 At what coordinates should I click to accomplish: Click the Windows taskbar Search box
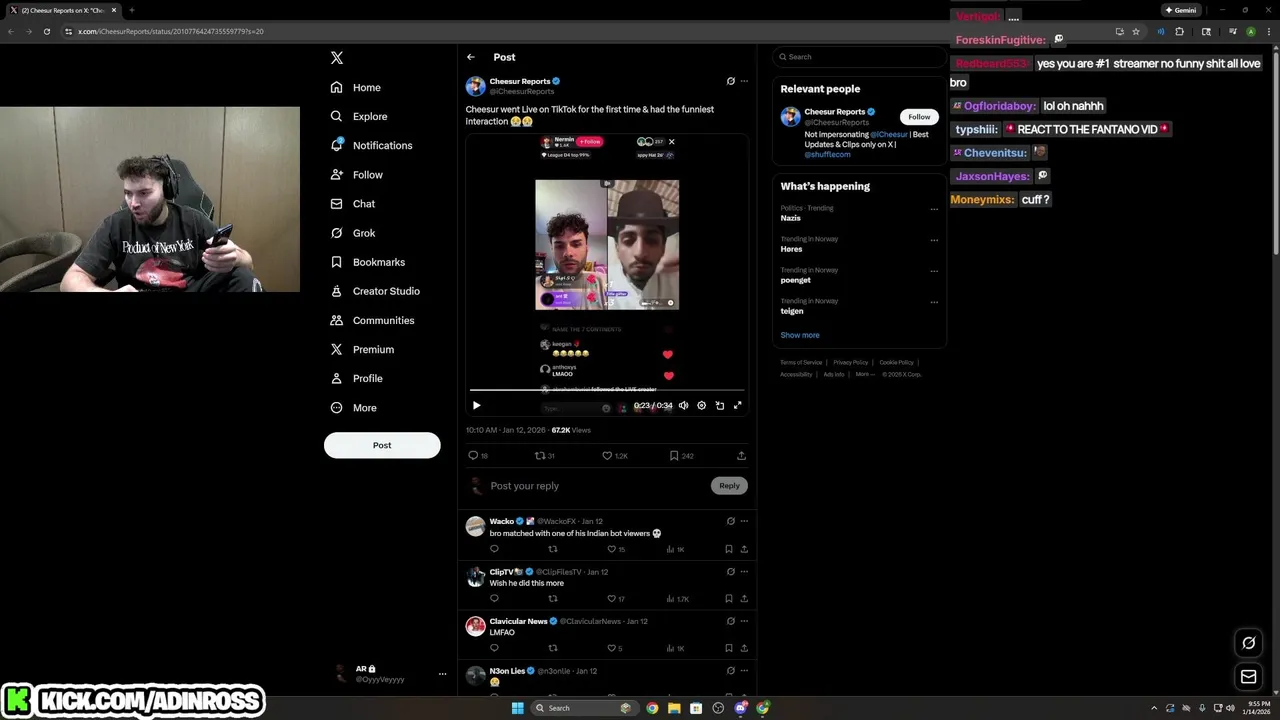pos(583,708)
